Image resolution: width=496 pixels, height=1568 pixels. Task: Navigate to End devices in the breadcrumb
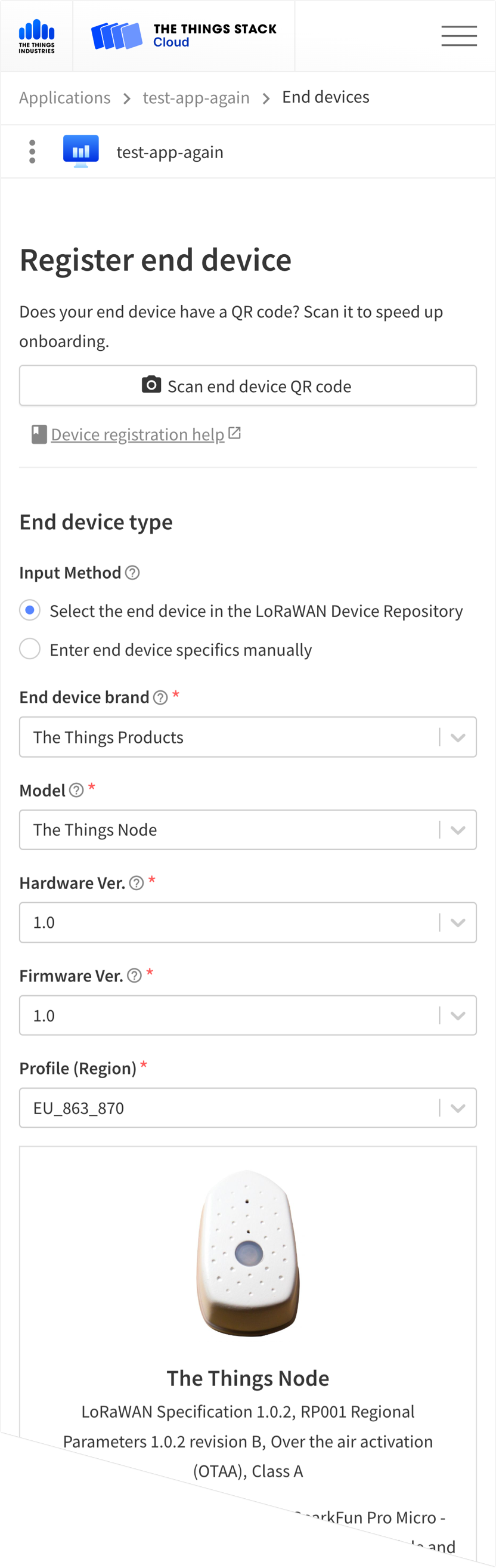(x=325, y=97)
